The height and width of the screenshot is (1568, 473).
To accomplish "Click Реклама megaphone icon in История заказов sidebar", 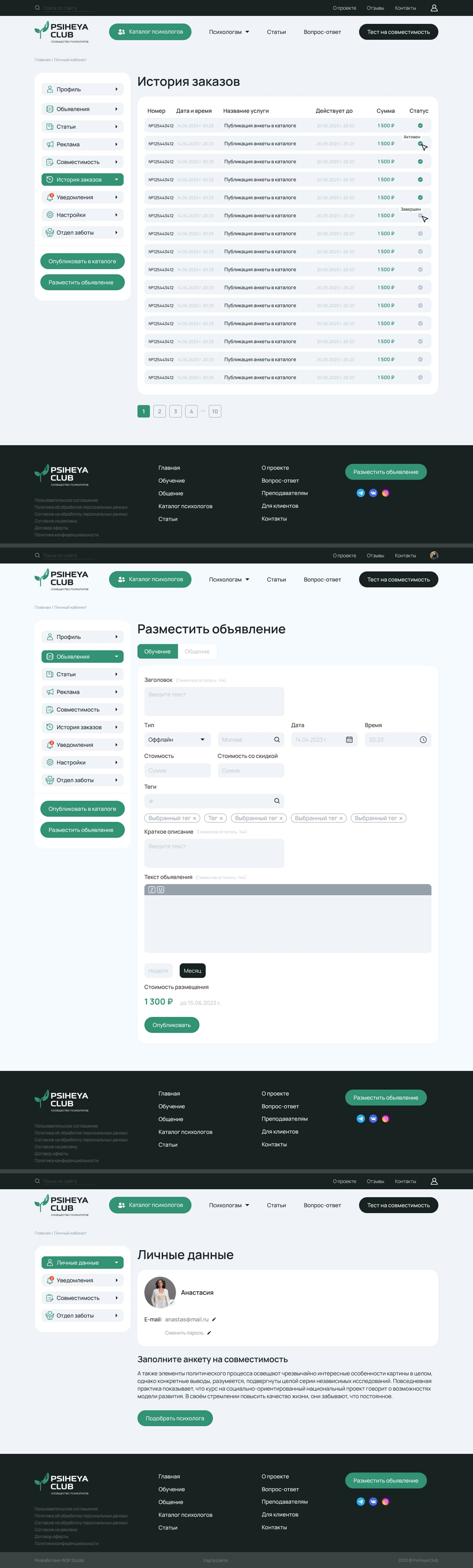I will [x=50, y=144].
